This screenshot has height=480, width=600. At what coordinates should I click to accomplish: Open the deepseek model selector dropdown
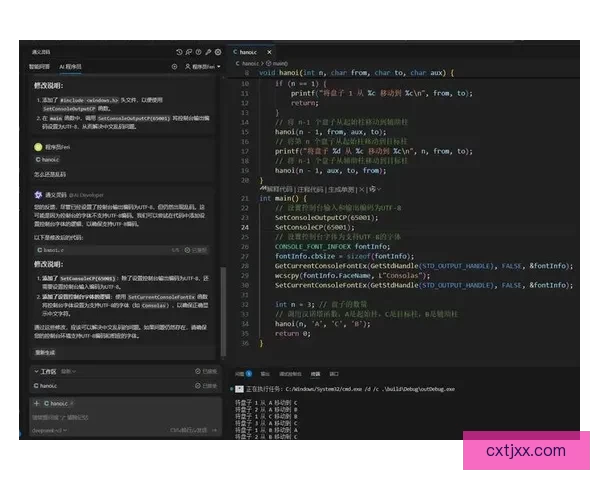(x=49, y=430)
